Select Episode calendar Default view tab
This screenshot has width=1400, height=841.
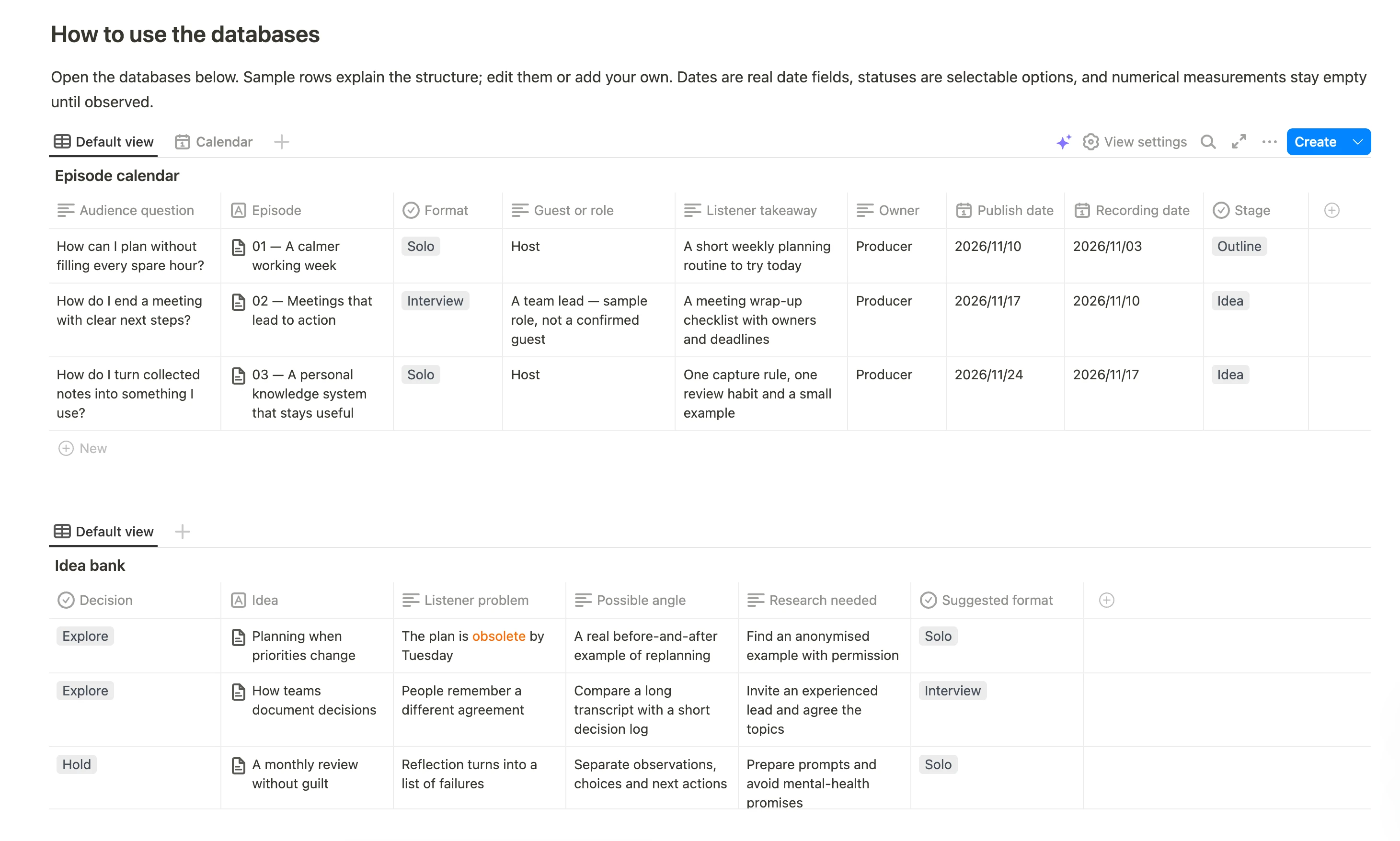click(x=103, y=142)
